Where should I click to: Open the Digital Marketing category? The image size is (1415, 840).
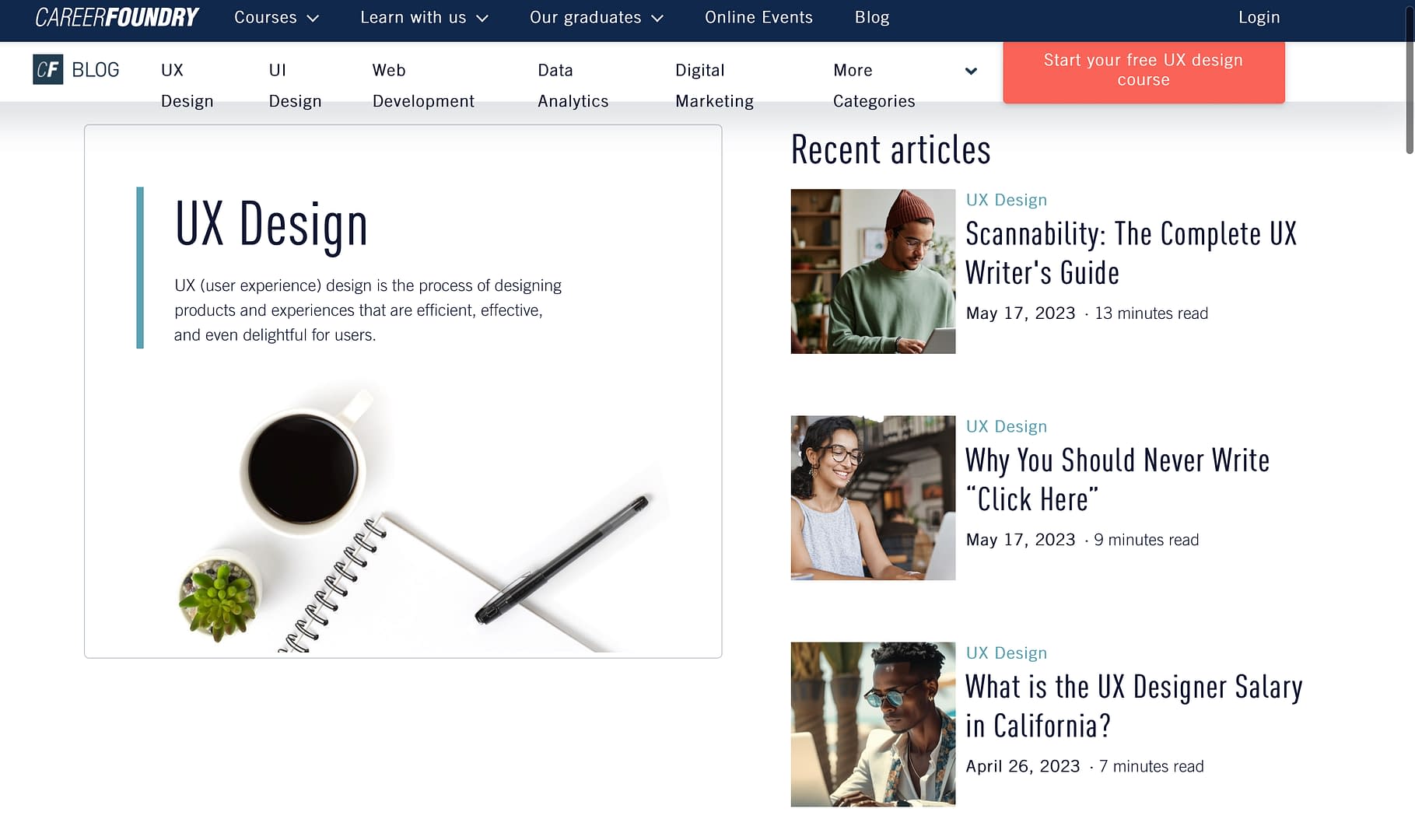714,85
